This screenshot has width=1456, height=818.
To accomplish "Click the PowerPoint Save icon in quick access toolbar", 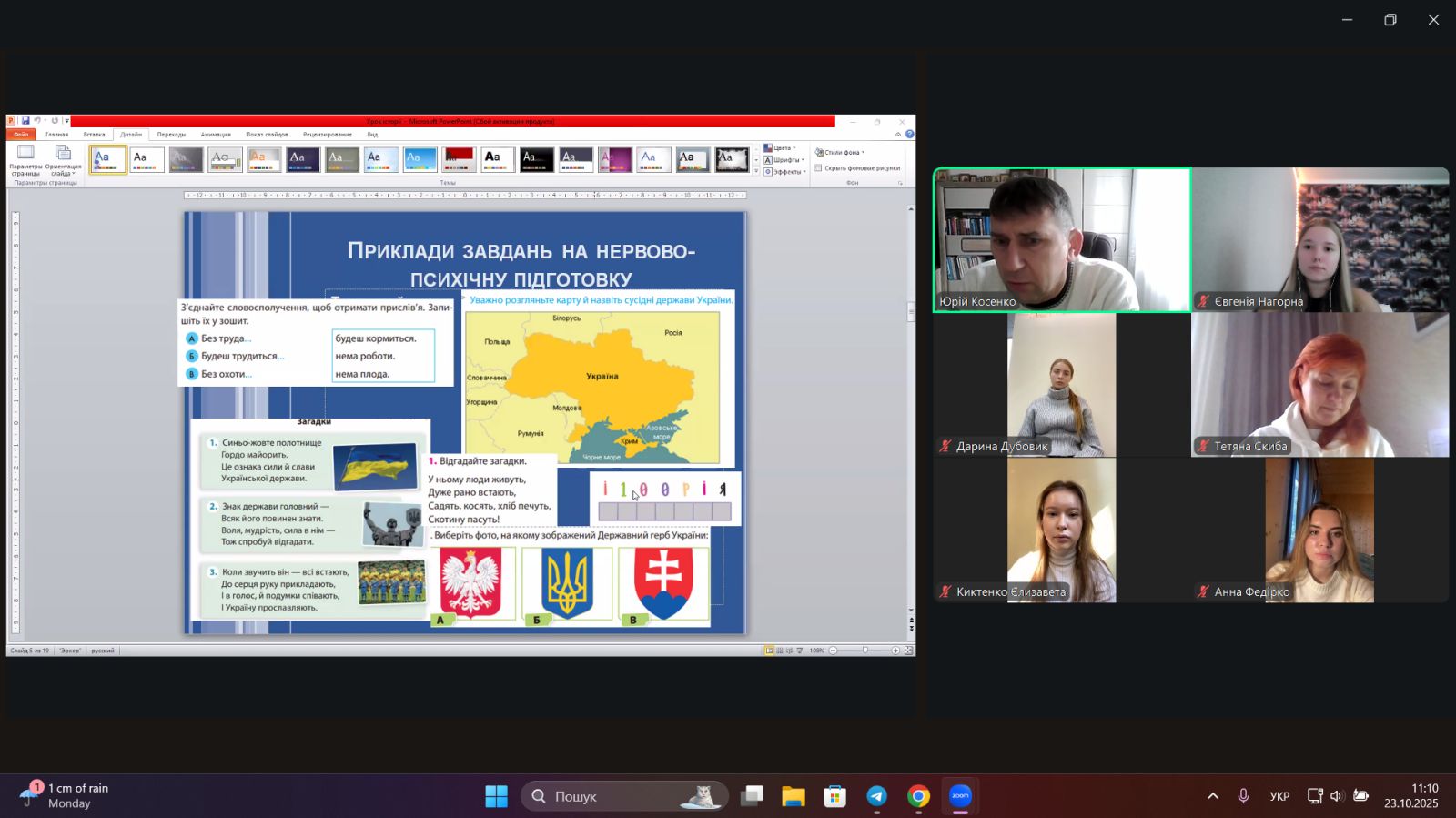I will point(25,121).
